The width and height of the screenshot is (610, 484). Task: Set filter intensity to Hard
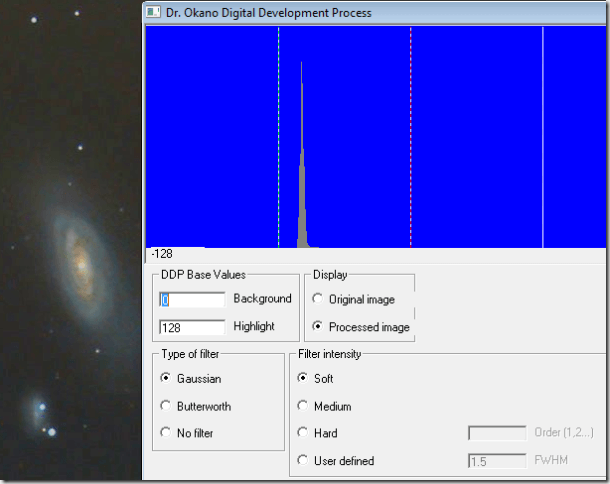pyautogui.click(x=303, y=433)
